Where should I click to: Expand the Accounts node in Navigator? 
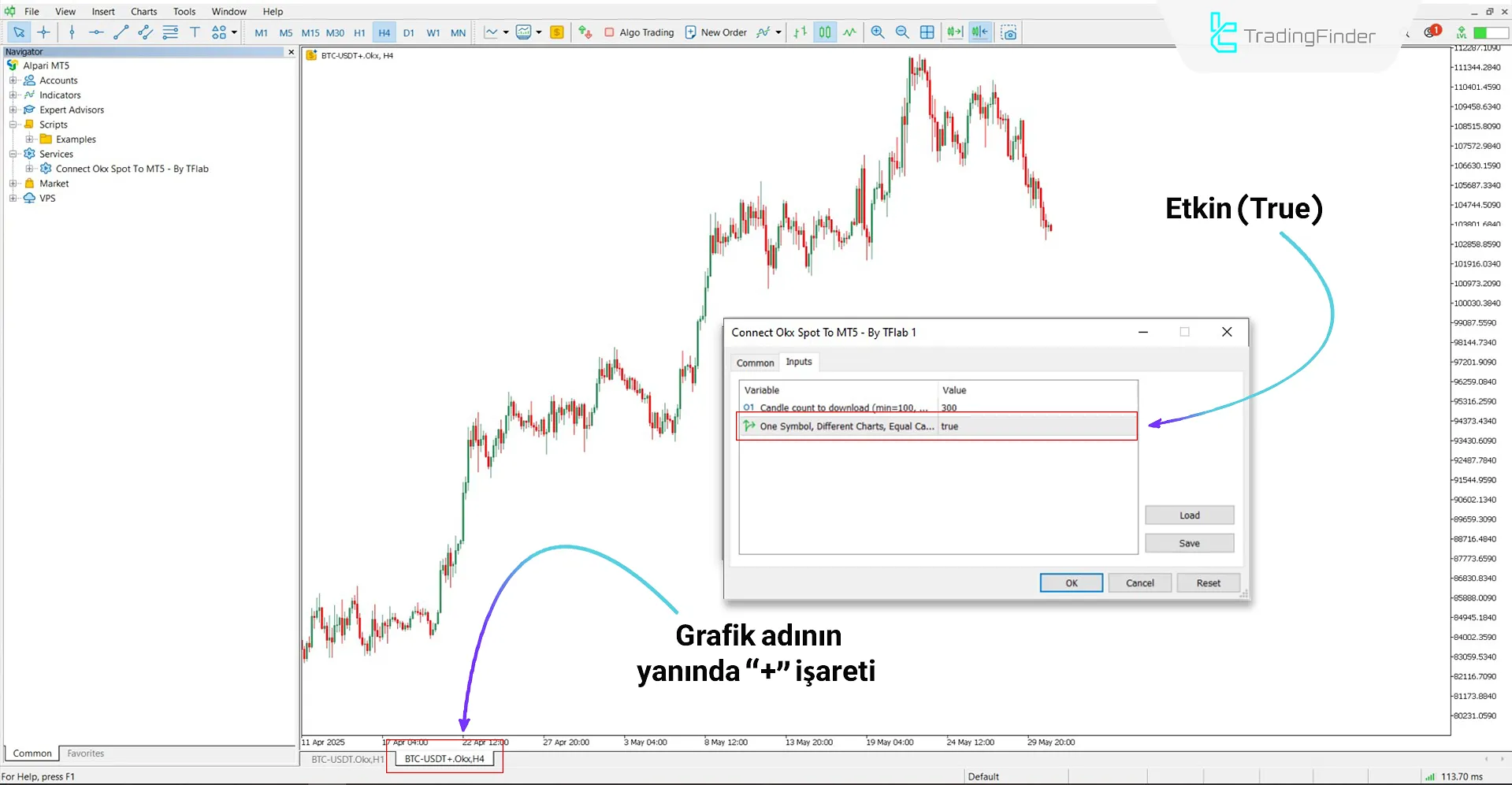pyautogui.click(x=13, y=80)
